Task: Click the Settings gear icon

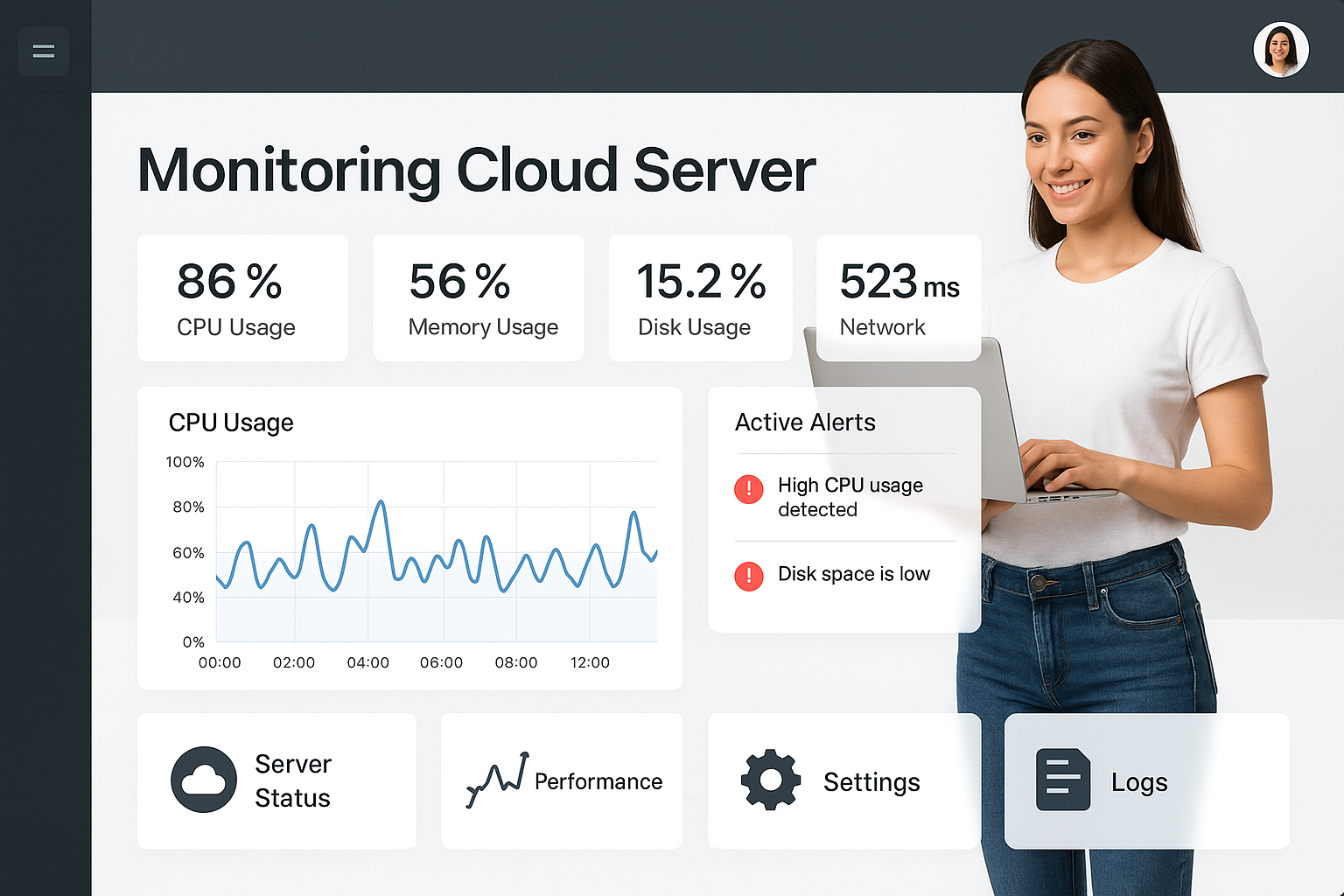Action: 770,780
